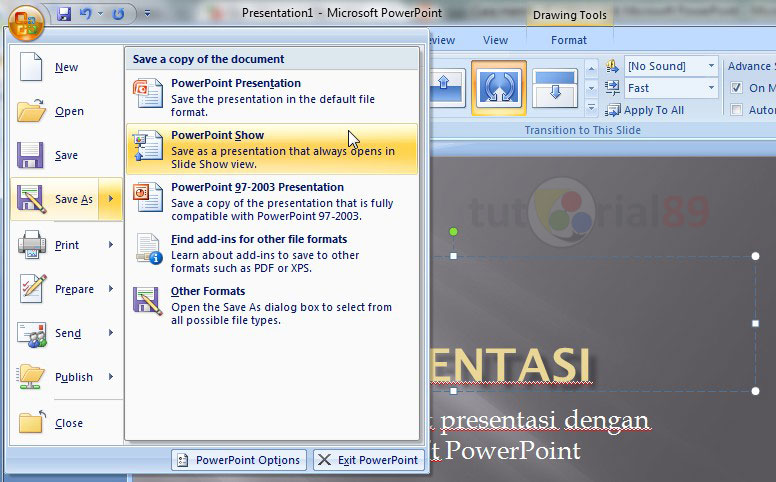Click the round Office button
The height and width of the screenshot is (482, 776).
[x=26, y=23]
